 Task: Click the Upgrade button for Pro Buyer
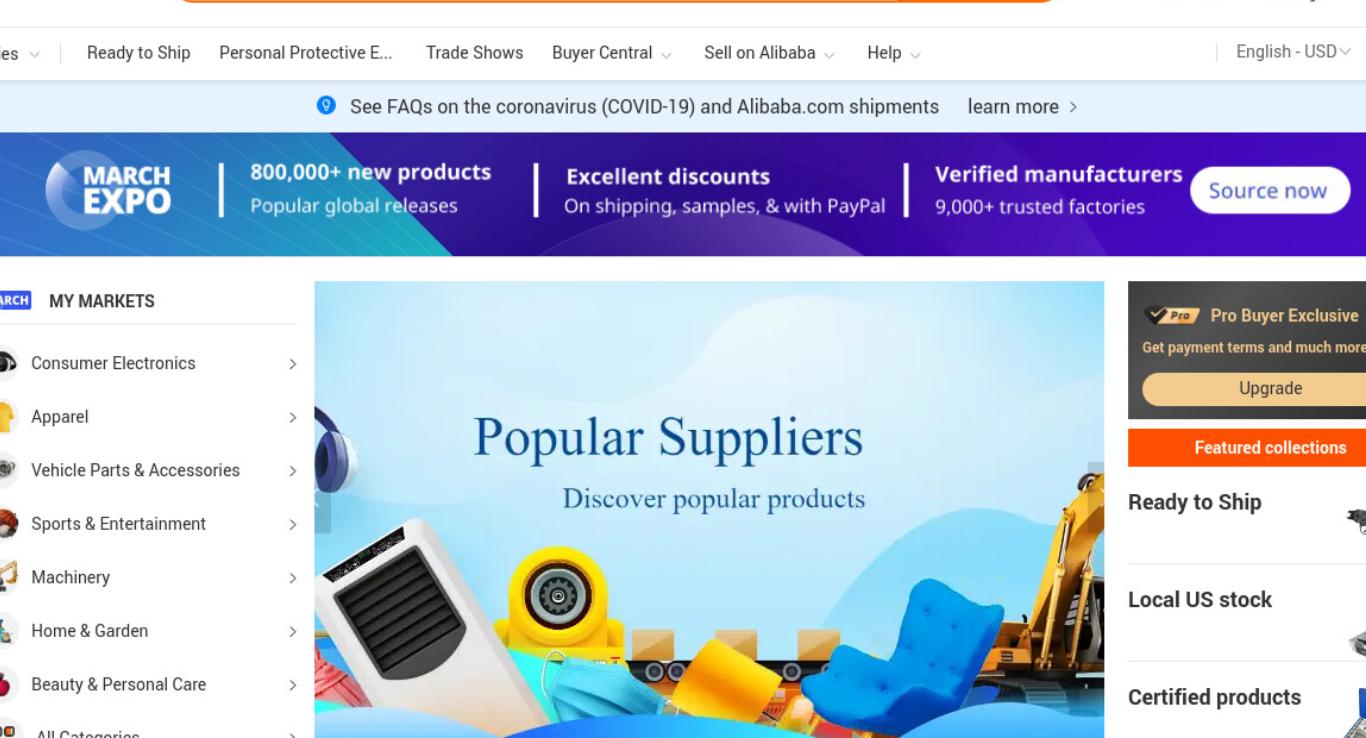(x=1270, y=389)
